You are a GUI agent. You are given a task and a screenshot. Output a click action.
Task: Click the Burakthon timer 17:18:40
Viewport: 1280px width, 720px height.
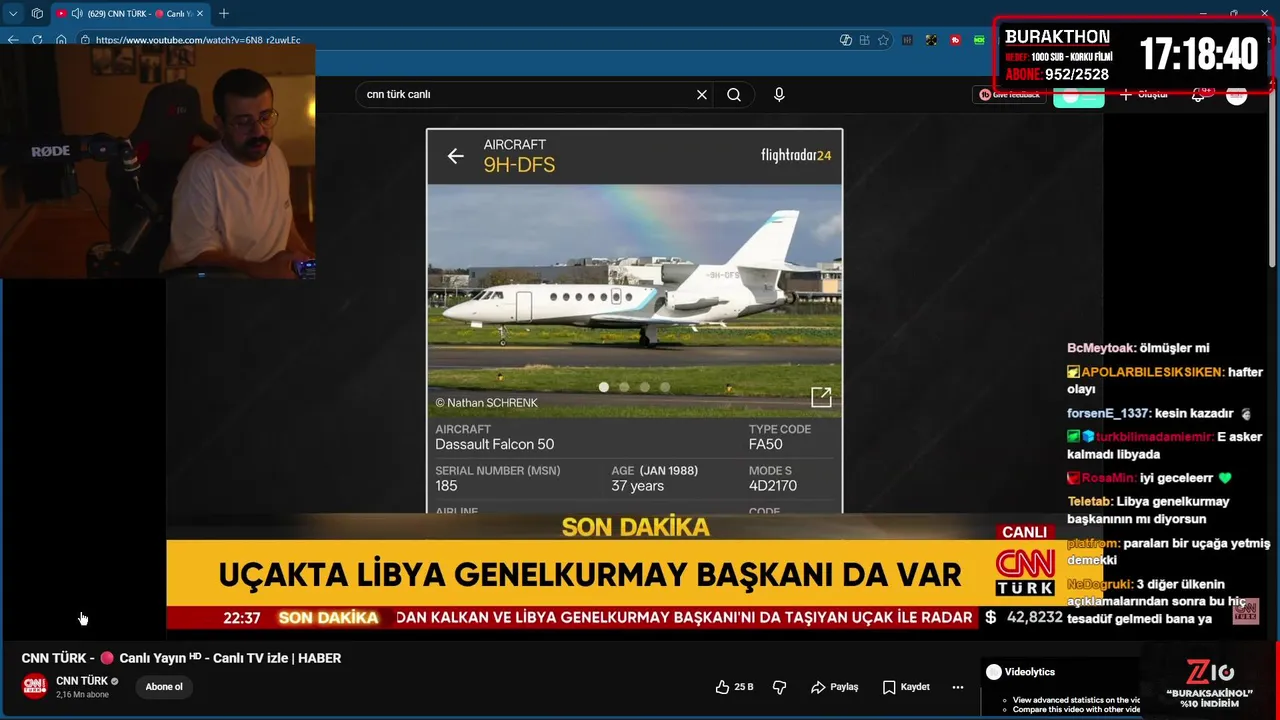tap(1199, 54)
